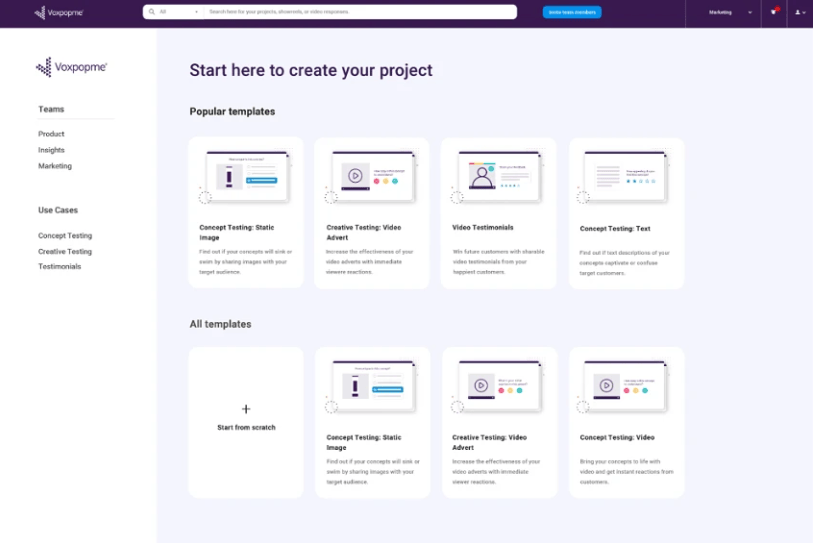Open the 'All' search filter dropdown
Screen dimensions: 813x543
[x=178, y=11]
